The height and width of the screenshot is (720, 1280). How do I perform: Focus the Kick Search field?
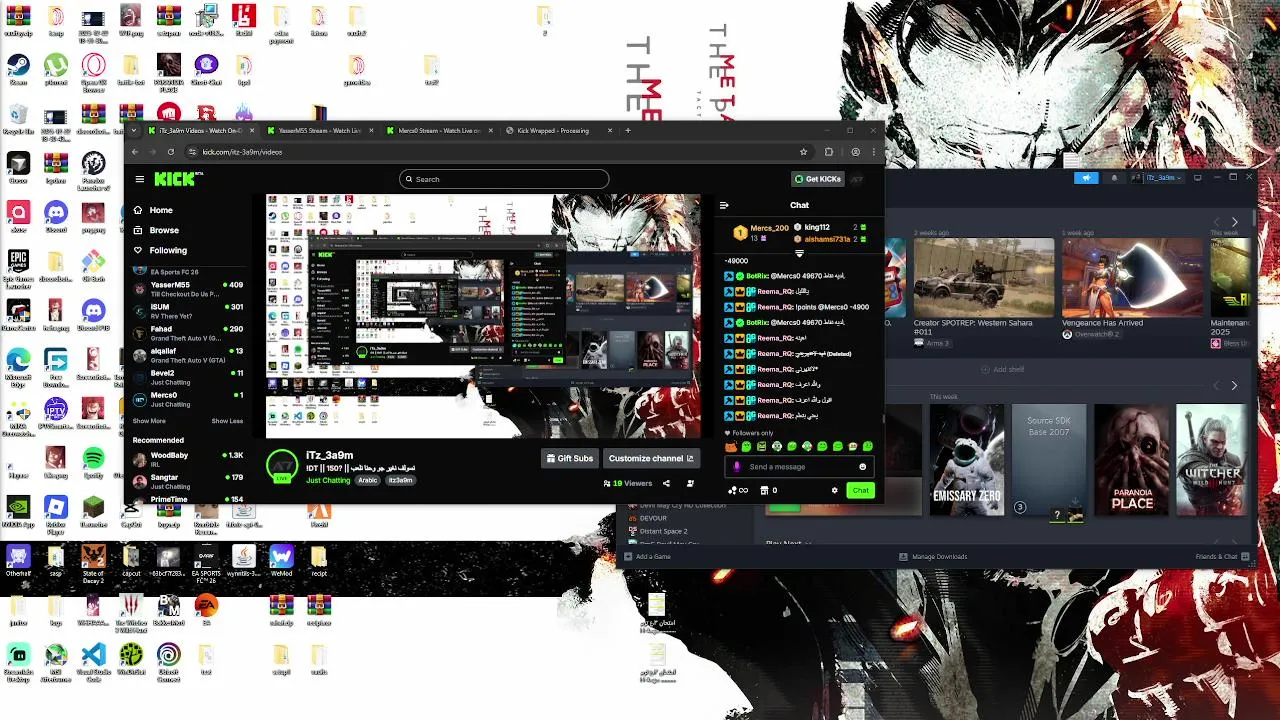pos(504,179)
